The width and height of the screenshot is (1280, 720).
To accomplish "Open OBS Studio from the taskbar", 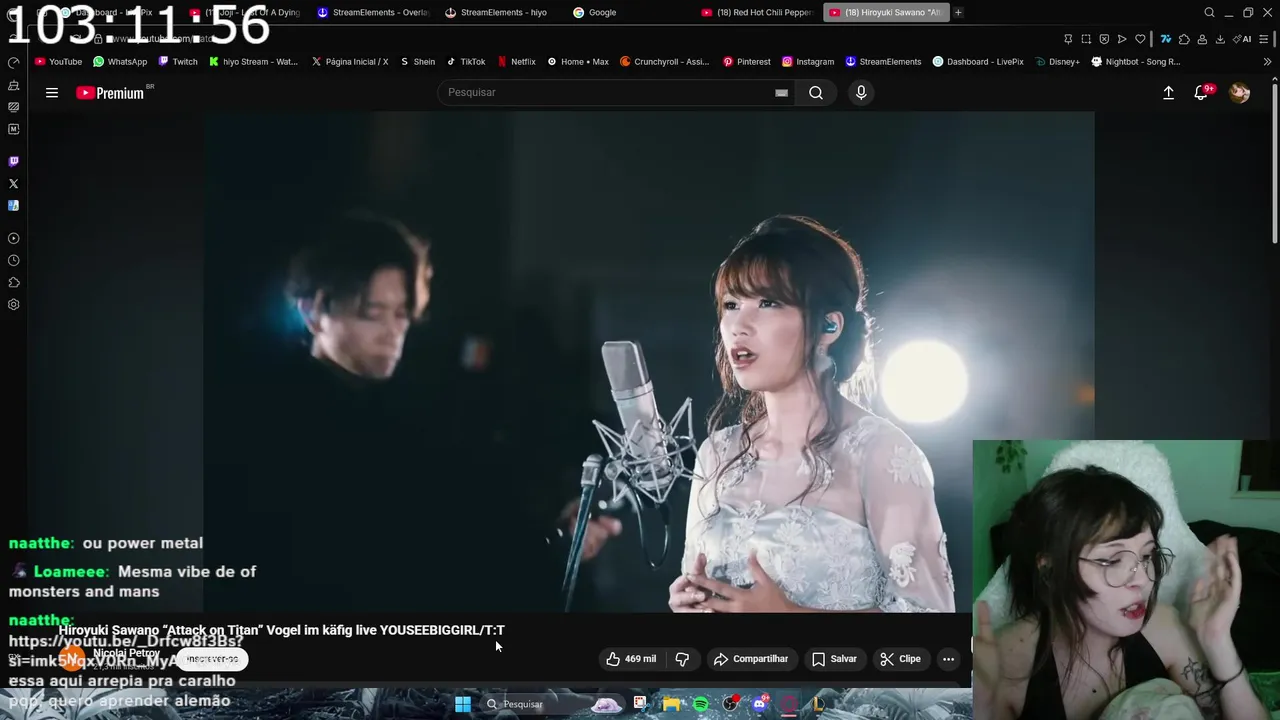I will (731, 704).
